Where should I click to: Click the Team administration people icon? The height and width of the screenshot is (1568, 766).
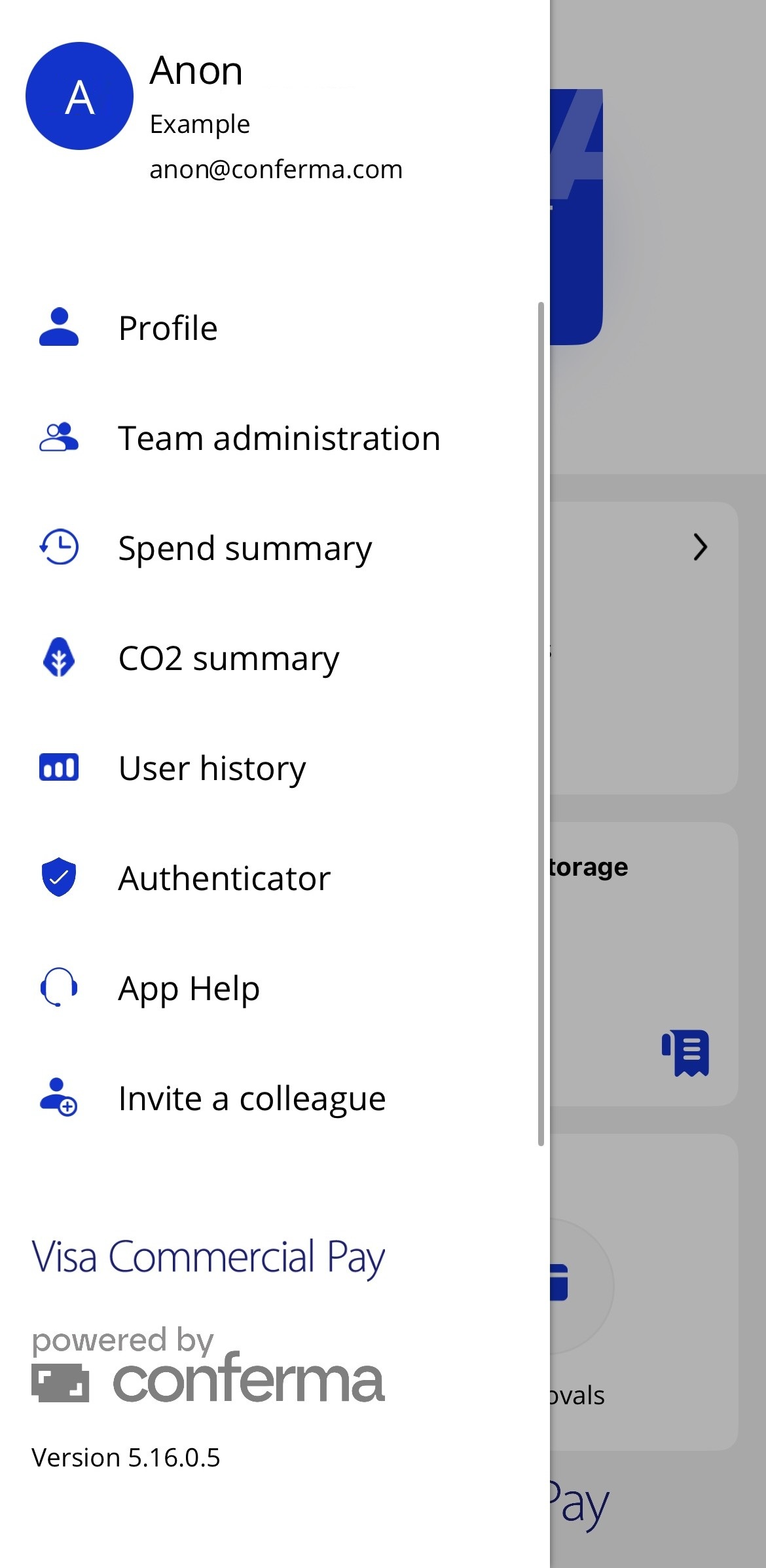pos(59,437)
